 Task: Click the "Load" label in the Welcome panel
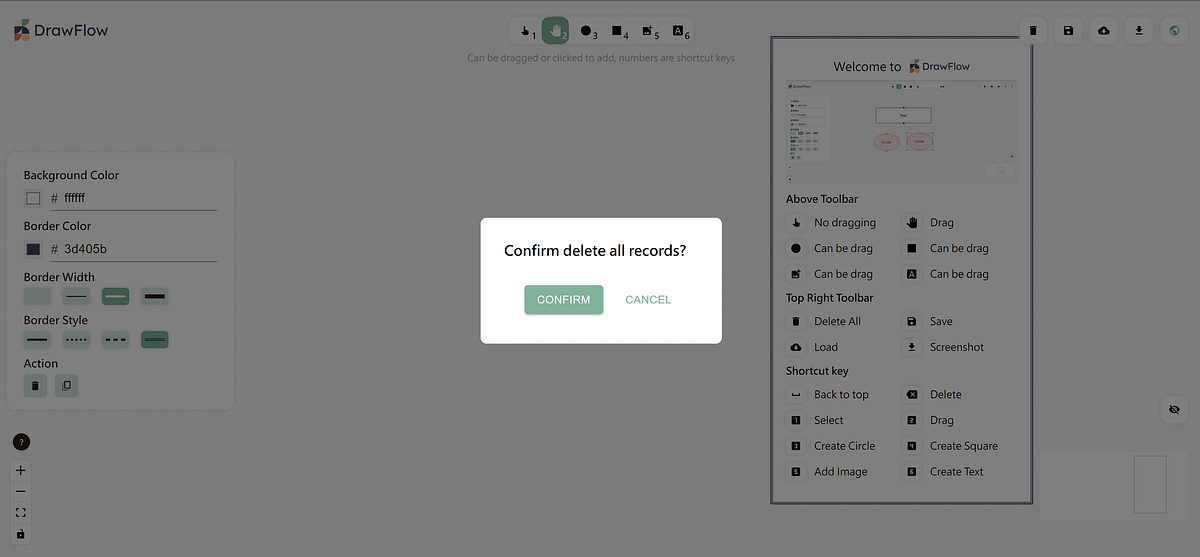coord(826,347)
